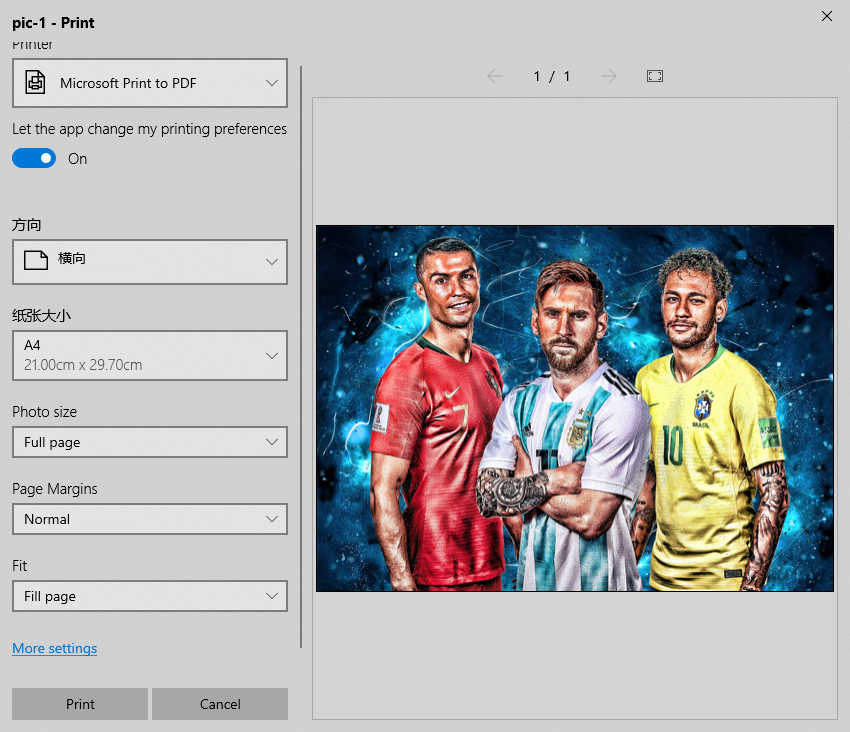850x732 pixels.
Task: Open the A4 paper size dropdown
Action: coord(150,355)
